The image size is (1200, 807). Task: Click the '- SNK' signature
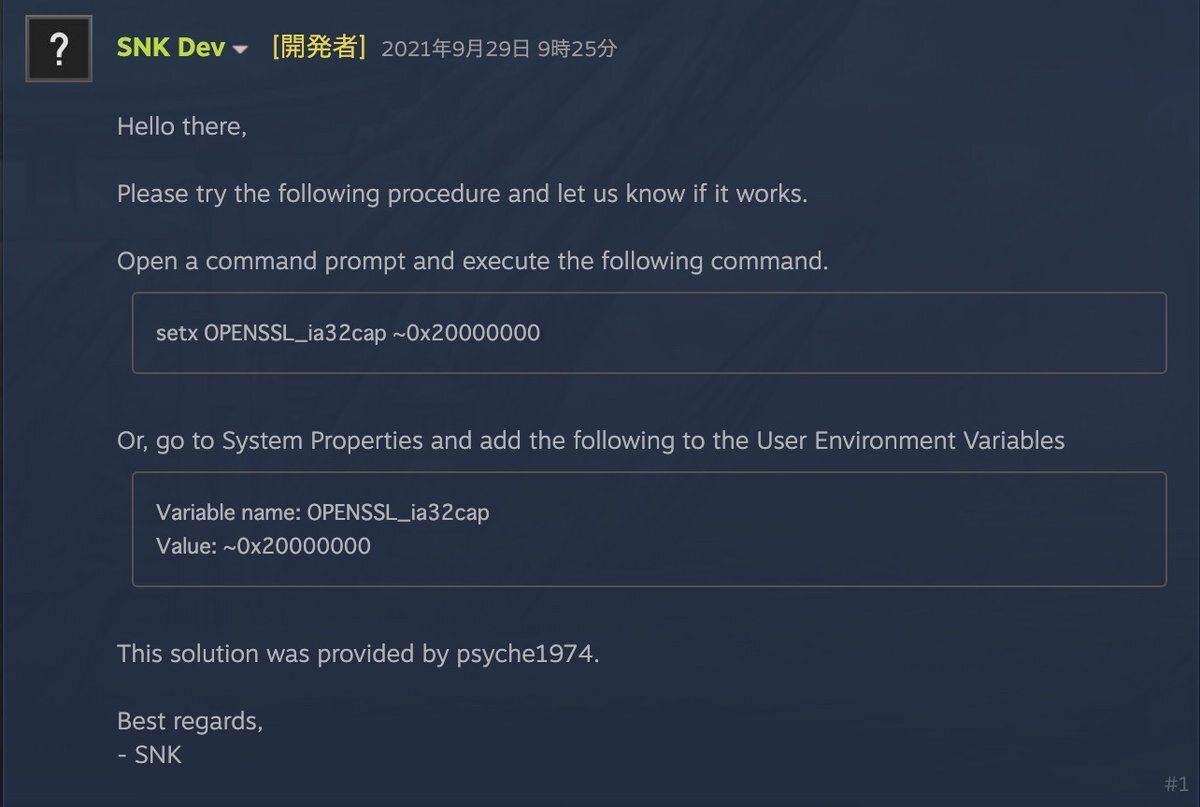pos(149,755)
